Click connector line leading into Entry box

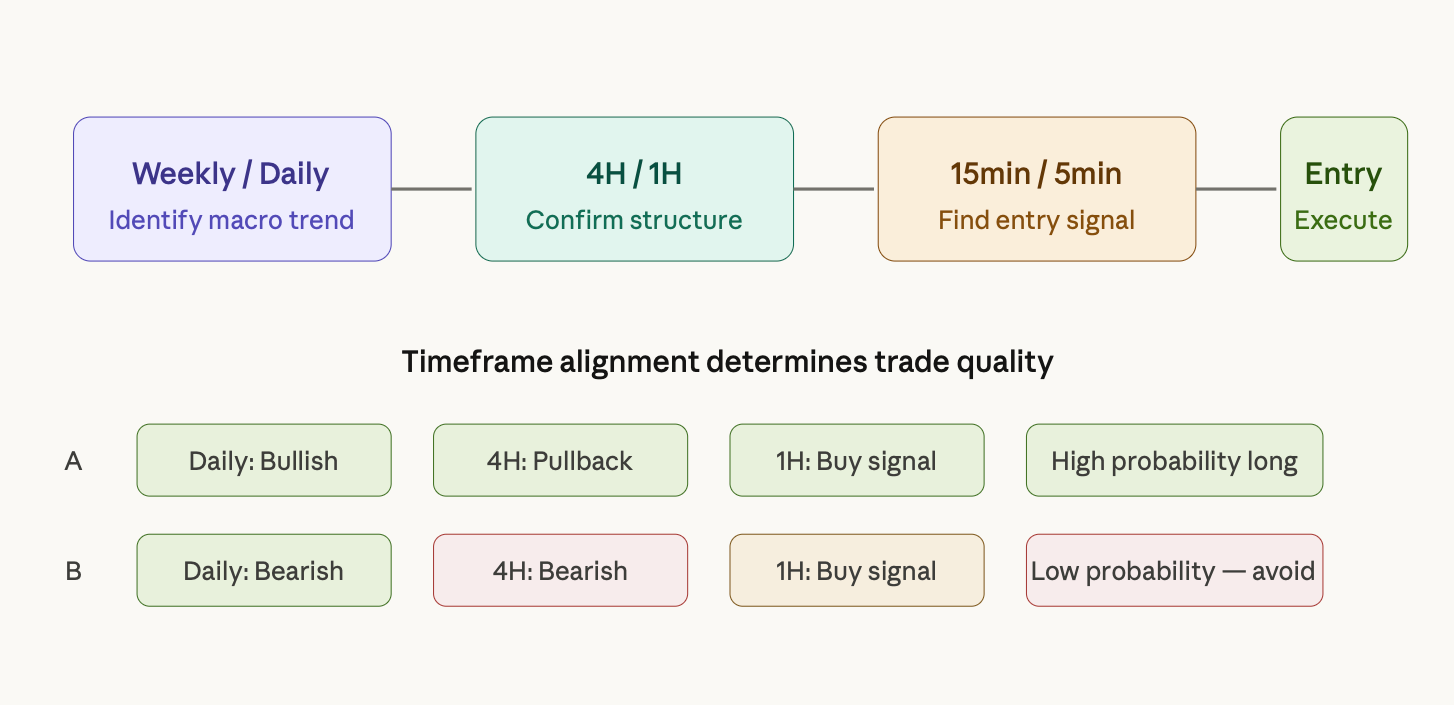click(1237, 189)
